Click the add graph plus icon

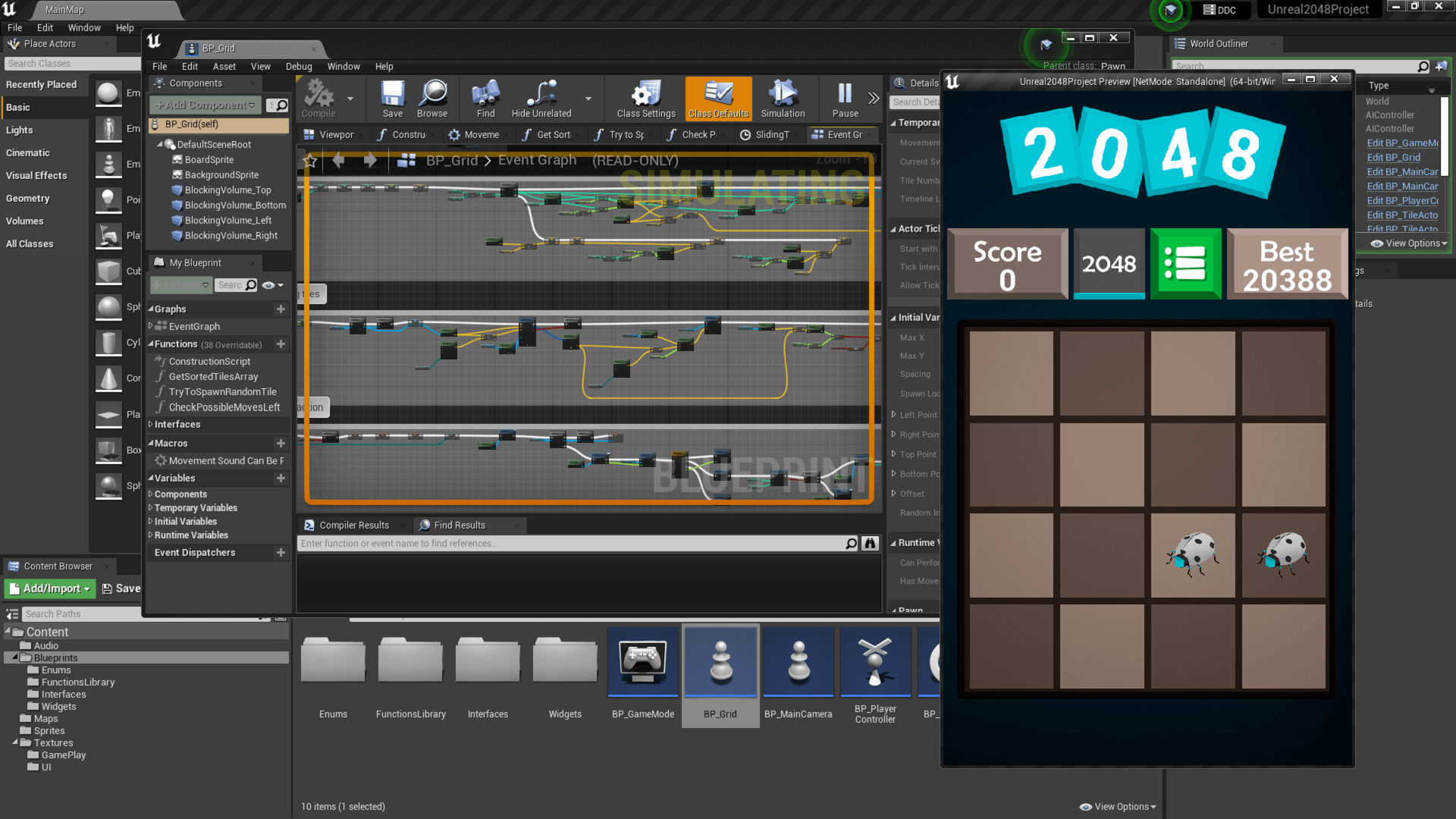coord(281,309)
